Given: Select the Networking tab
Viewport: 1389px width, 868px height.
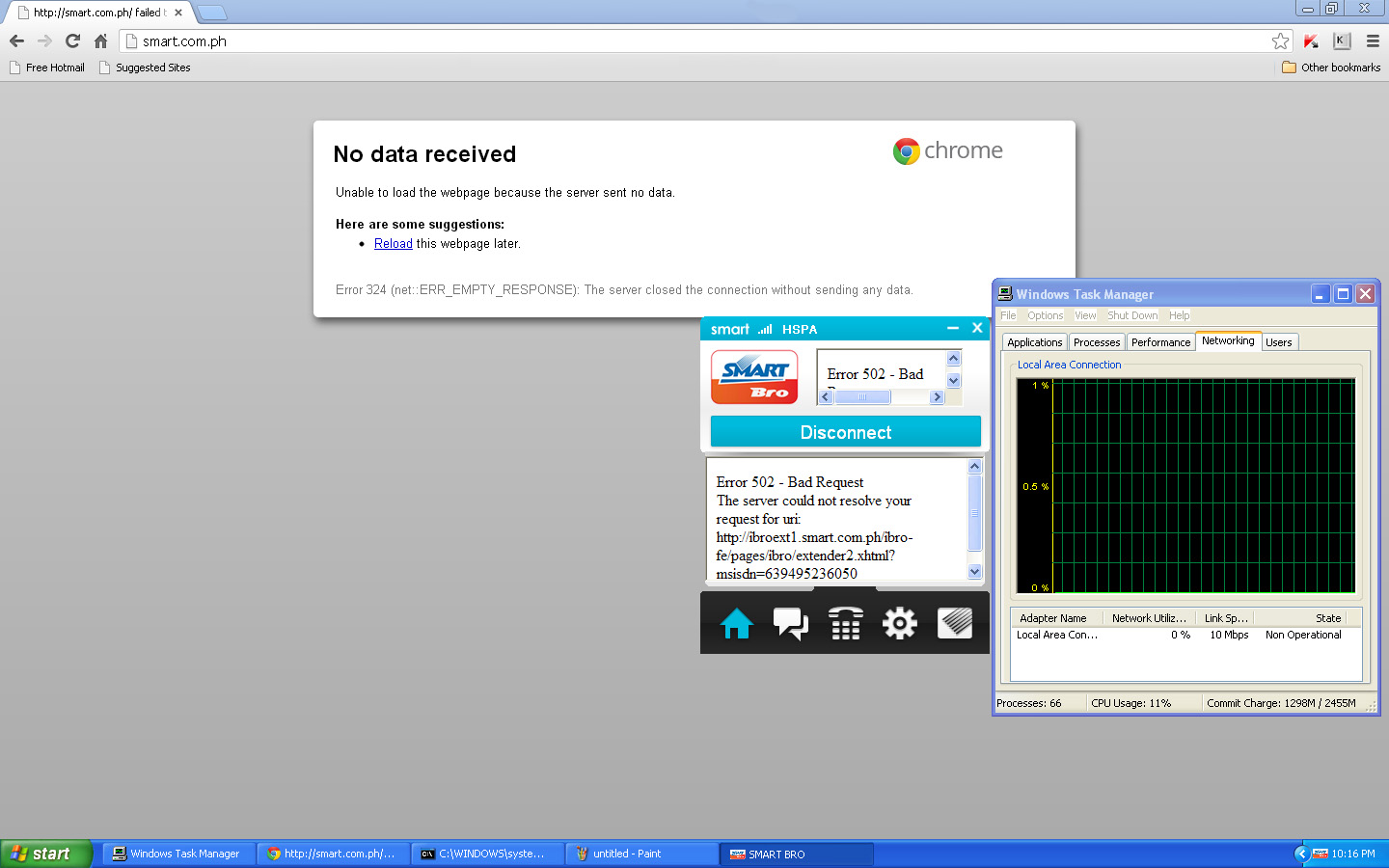Looking at the screenshot, I should click(1228, 340).
